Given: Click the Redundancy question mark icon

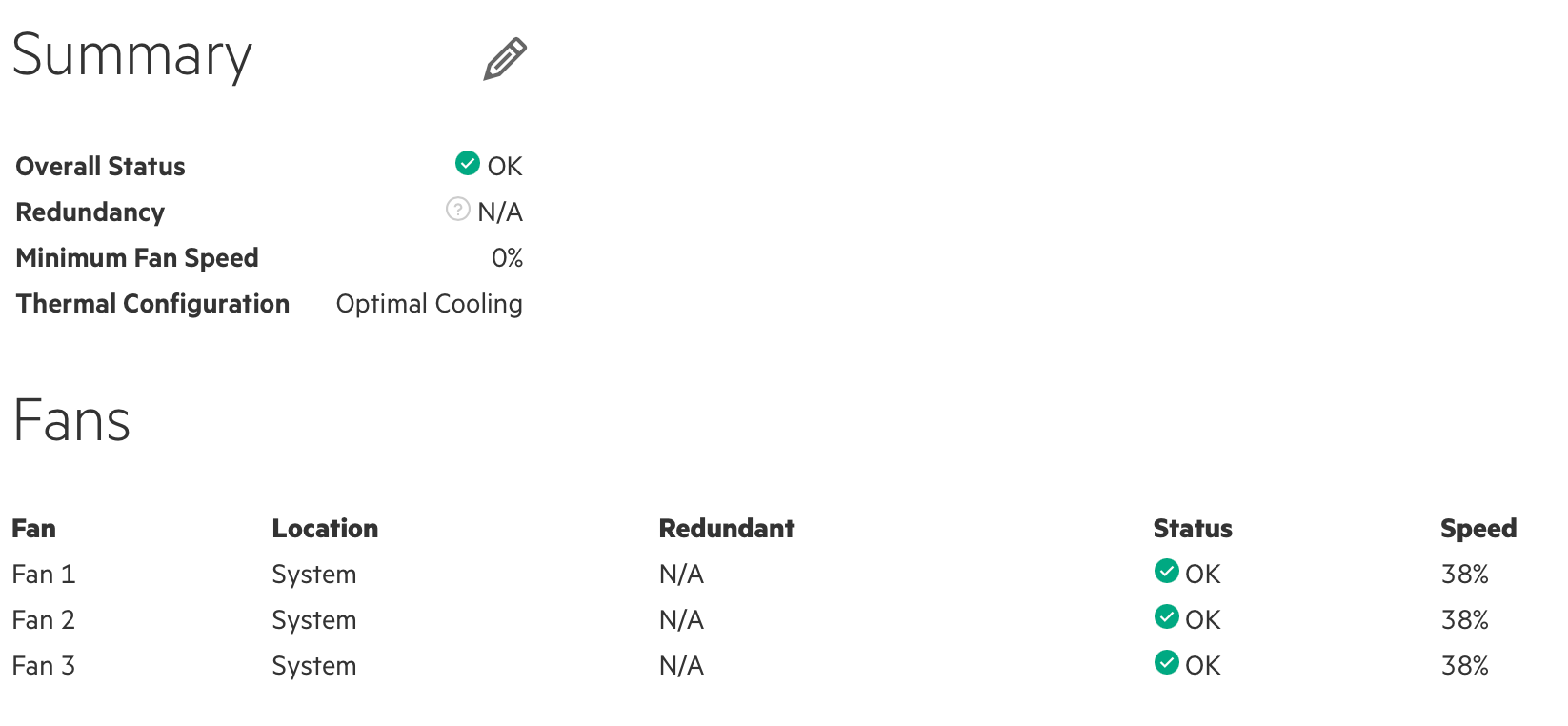Looking at the screenshot, I should (458, 209).
